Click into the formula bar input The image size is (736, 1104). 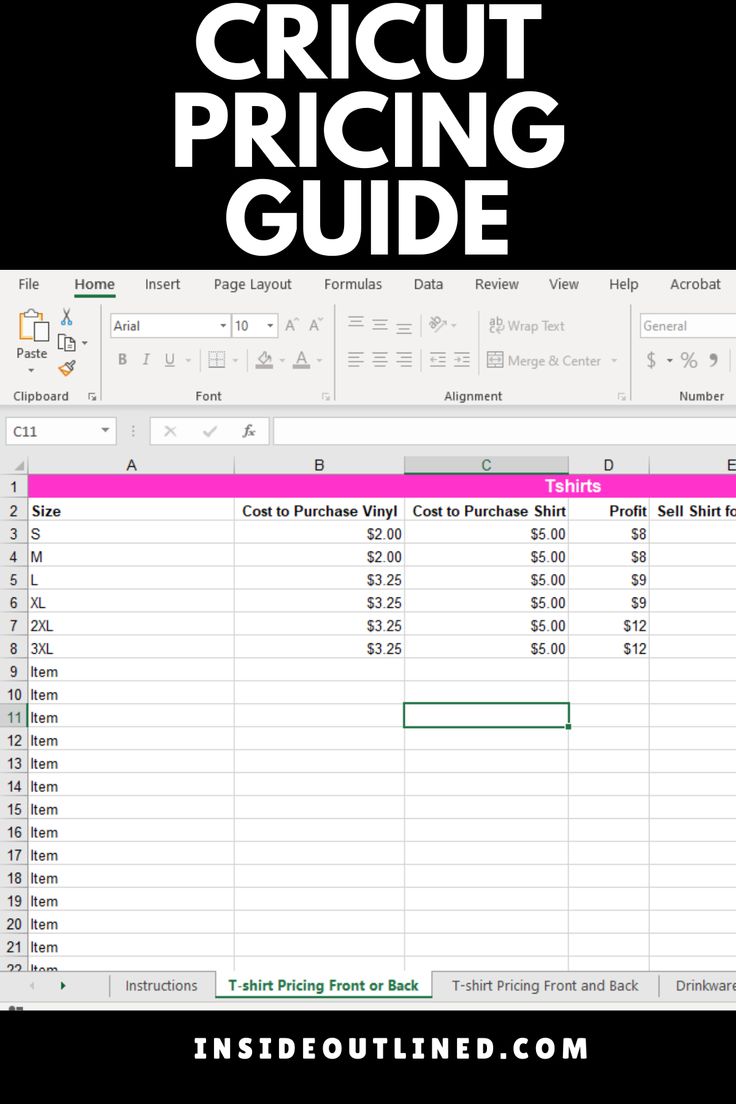[504, 431]
